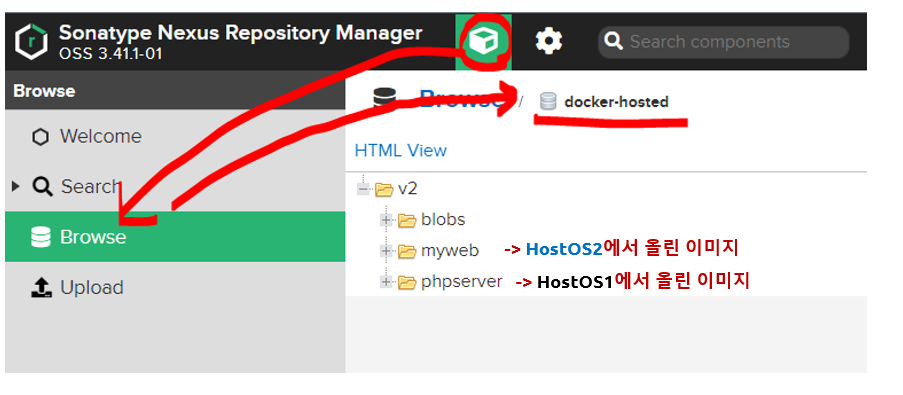Select docker-hosted breadcrumb text
The image size is (903, 395).
pos(616,102)
